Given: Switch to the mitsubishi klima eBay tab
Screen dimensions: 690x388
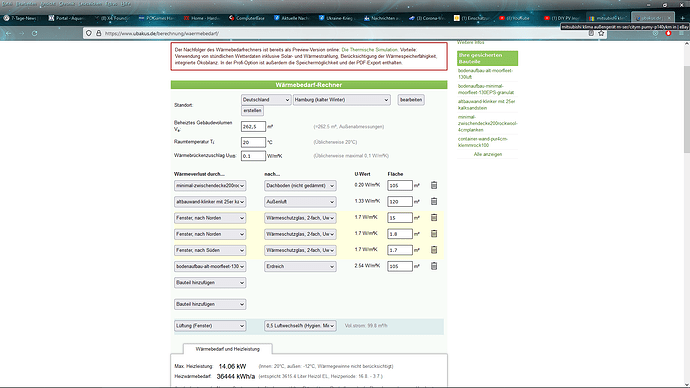Looking at the screenshot, I should point(607,18).
